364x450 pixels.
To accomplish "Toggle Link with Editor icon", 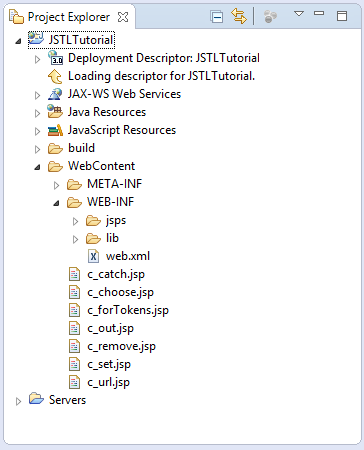I will (239, 16).
